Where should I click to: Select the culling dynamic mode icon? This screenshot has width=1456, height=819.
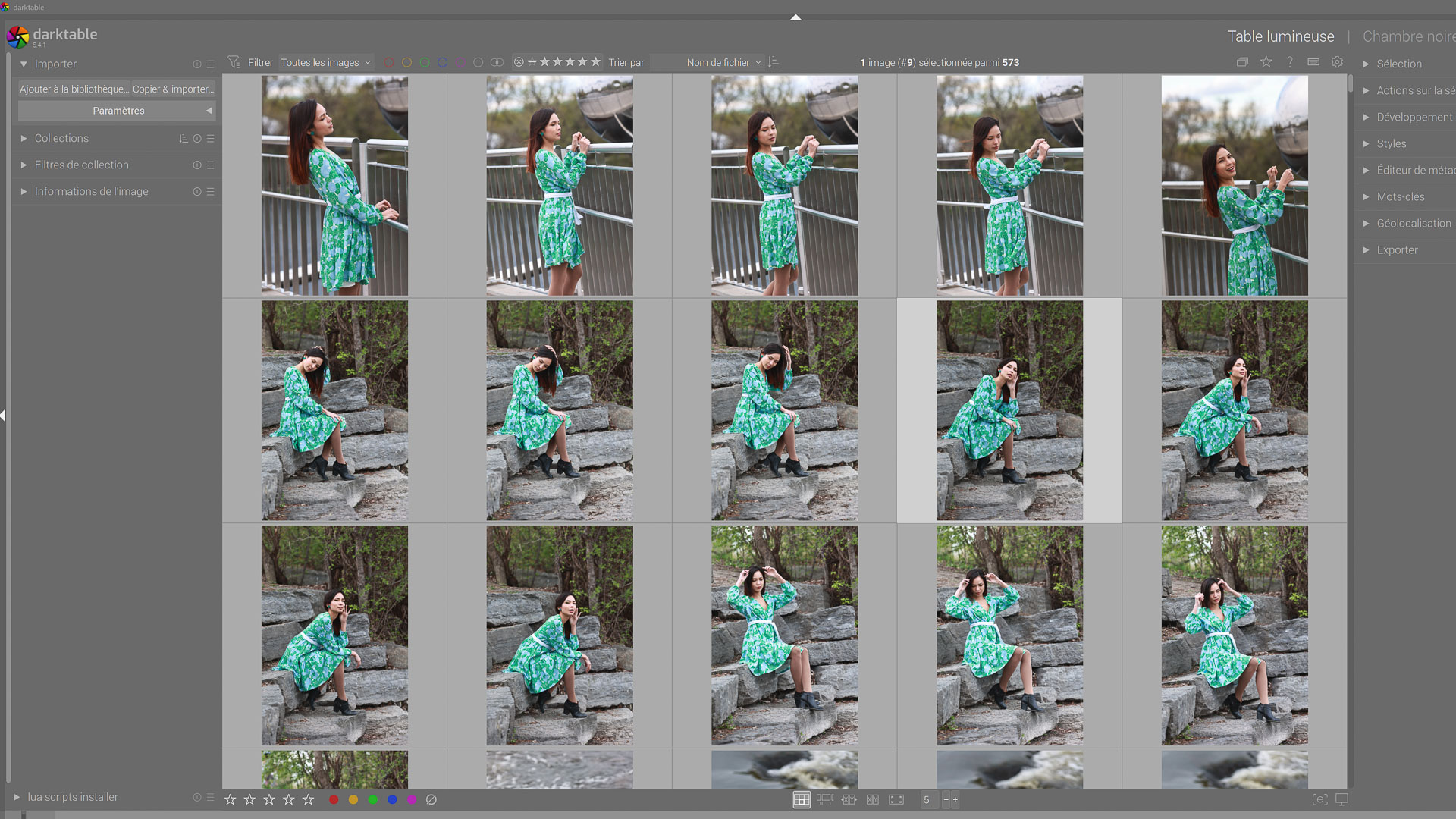coord(873,799)
